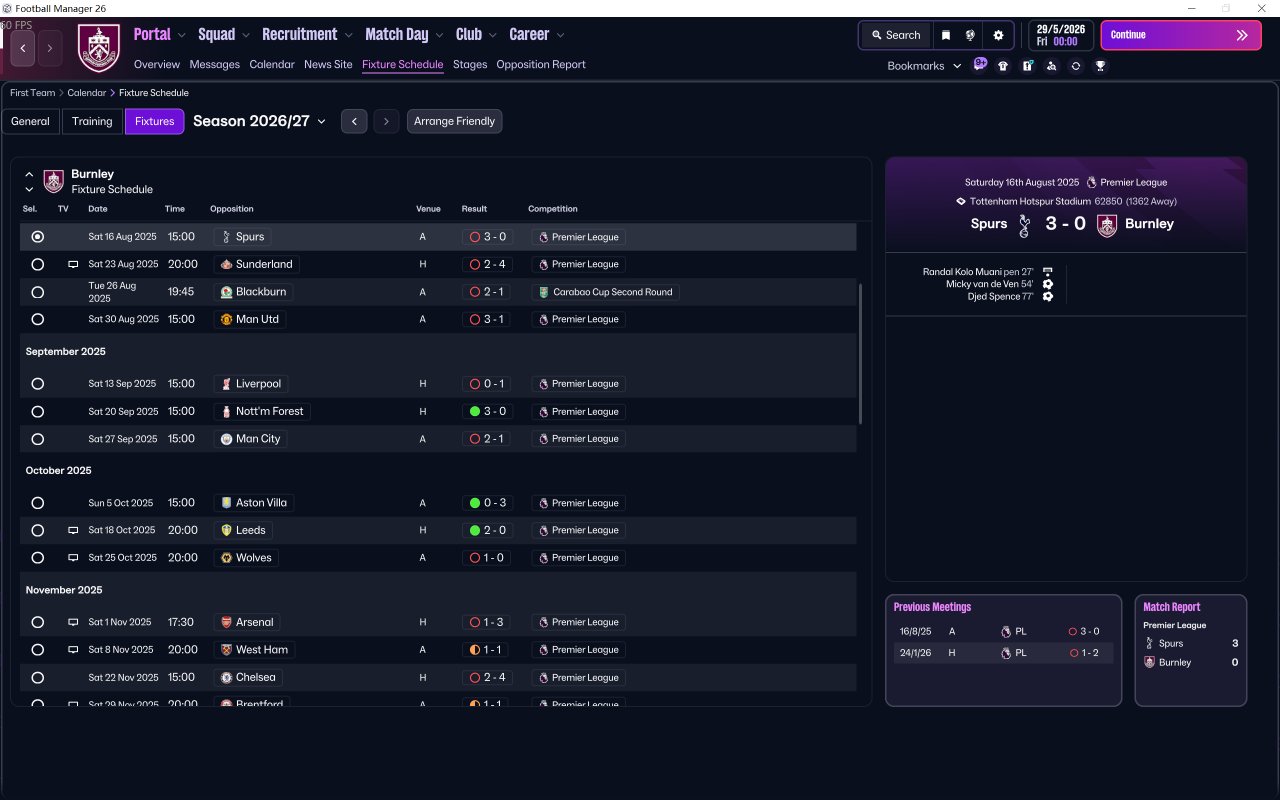Click the exclamation note icon in bookmarks row
Image resolution: width=1280 pixels, height=800 pixels.
(x=1027, y=66)
